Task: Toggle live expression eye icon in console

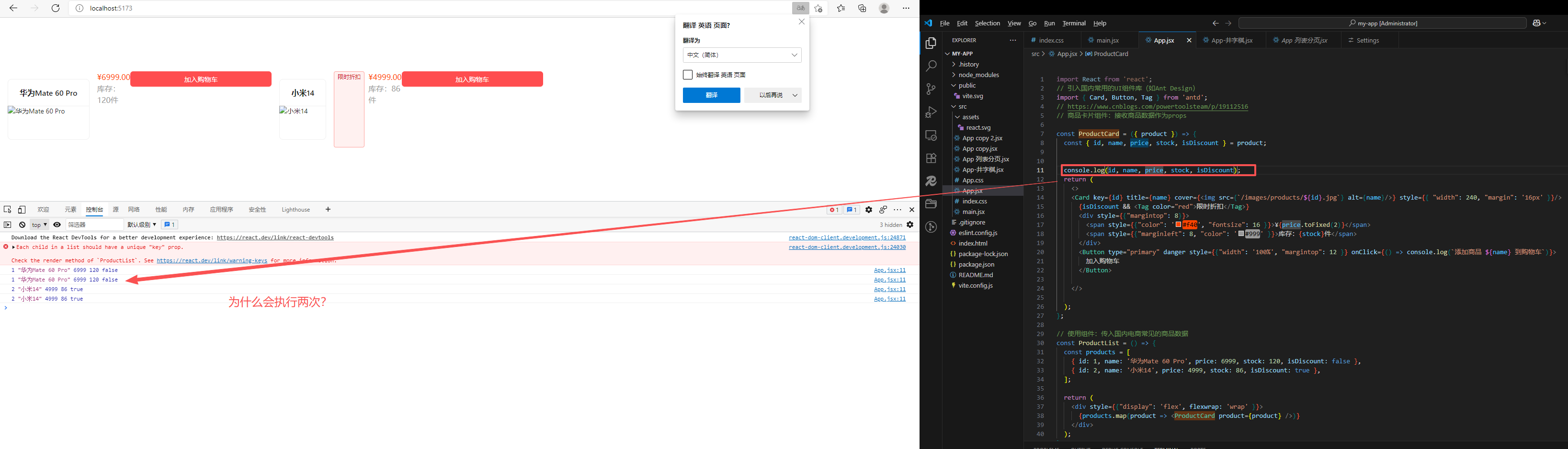Action: 57,224
